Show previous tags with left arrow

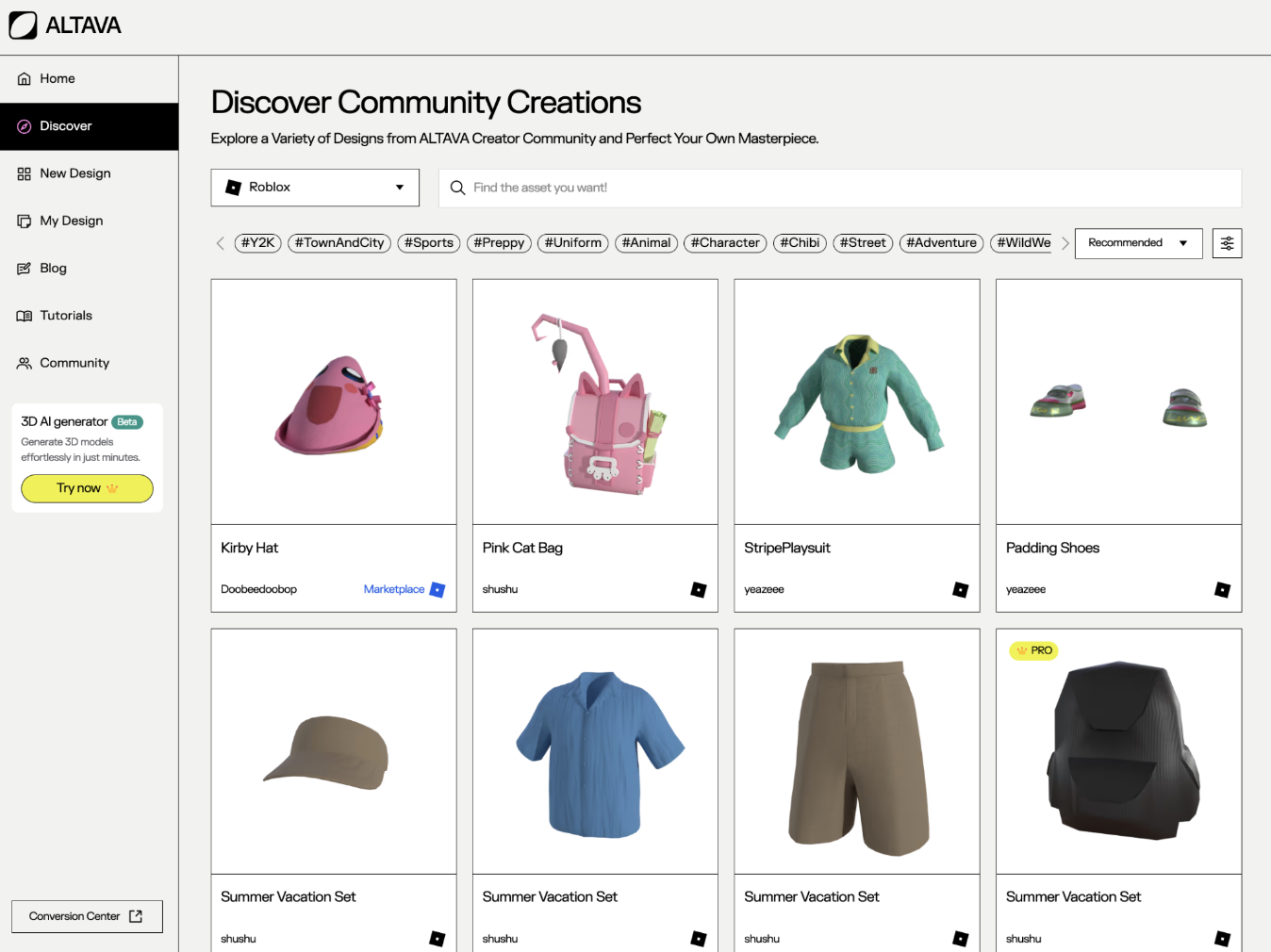(x=221, y=243)
